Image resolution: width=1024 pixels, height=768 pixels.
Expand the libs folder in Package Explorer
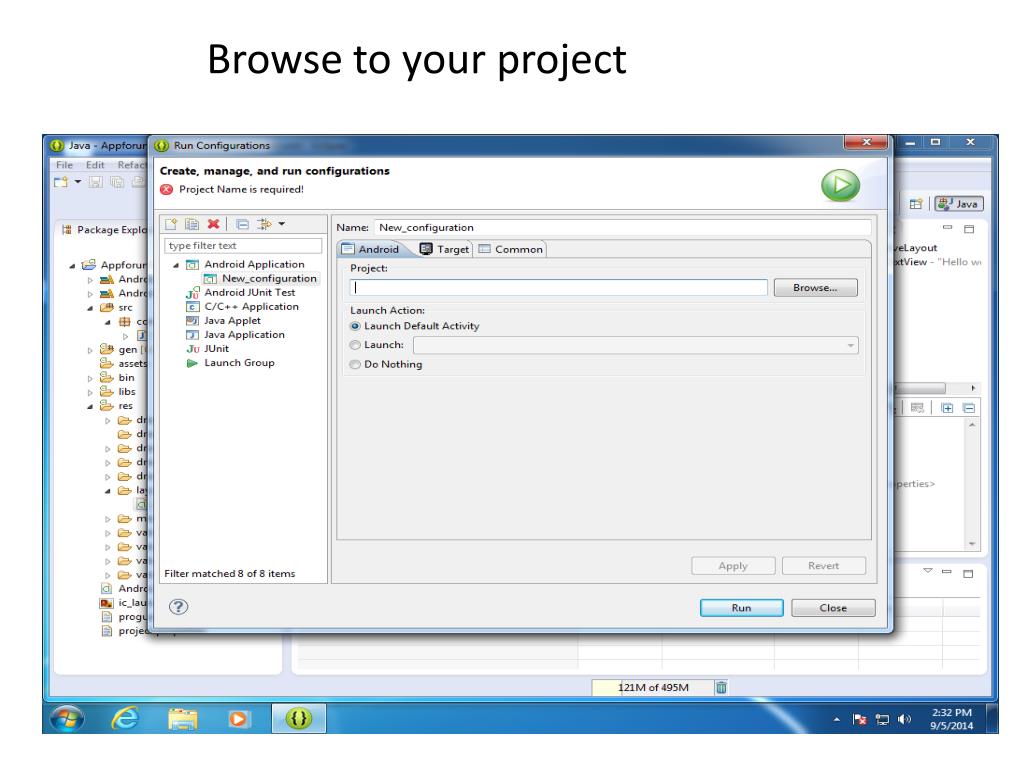90,392
